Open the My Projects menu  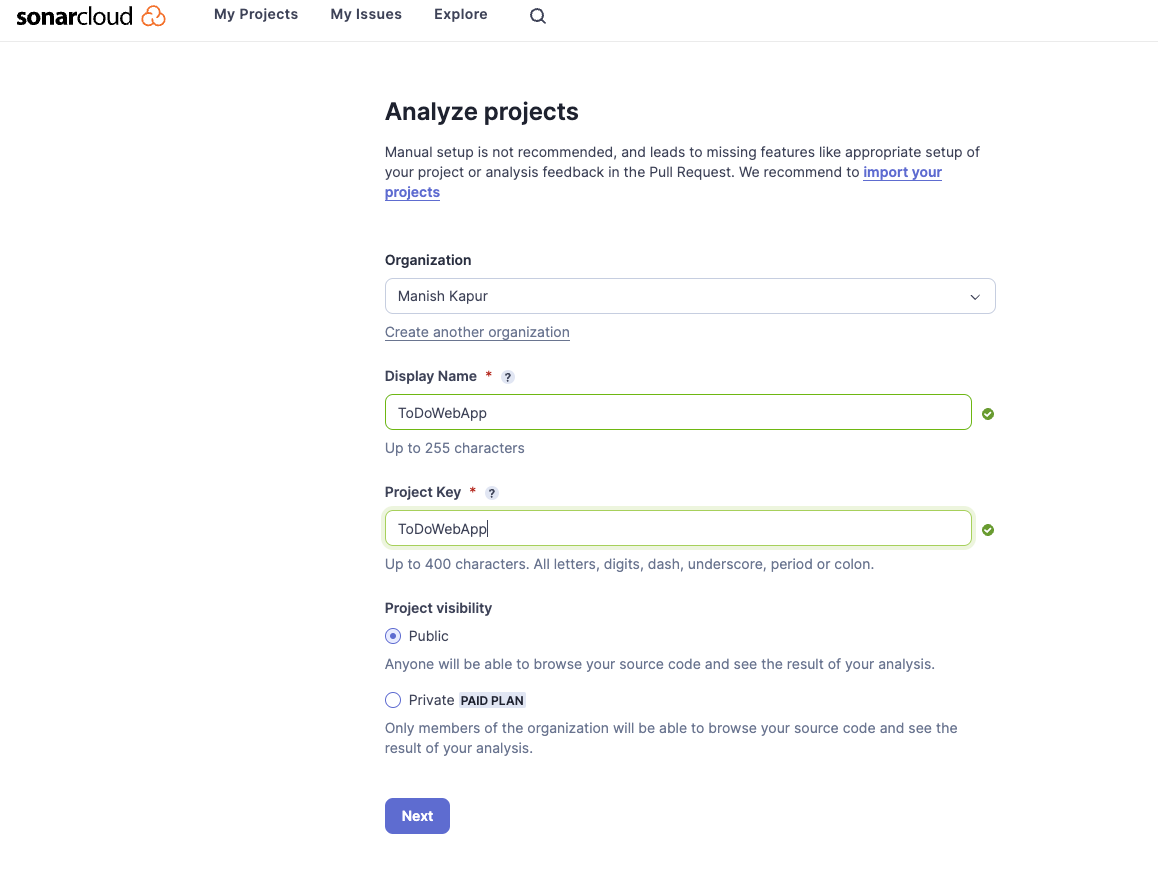click(256, 14)
